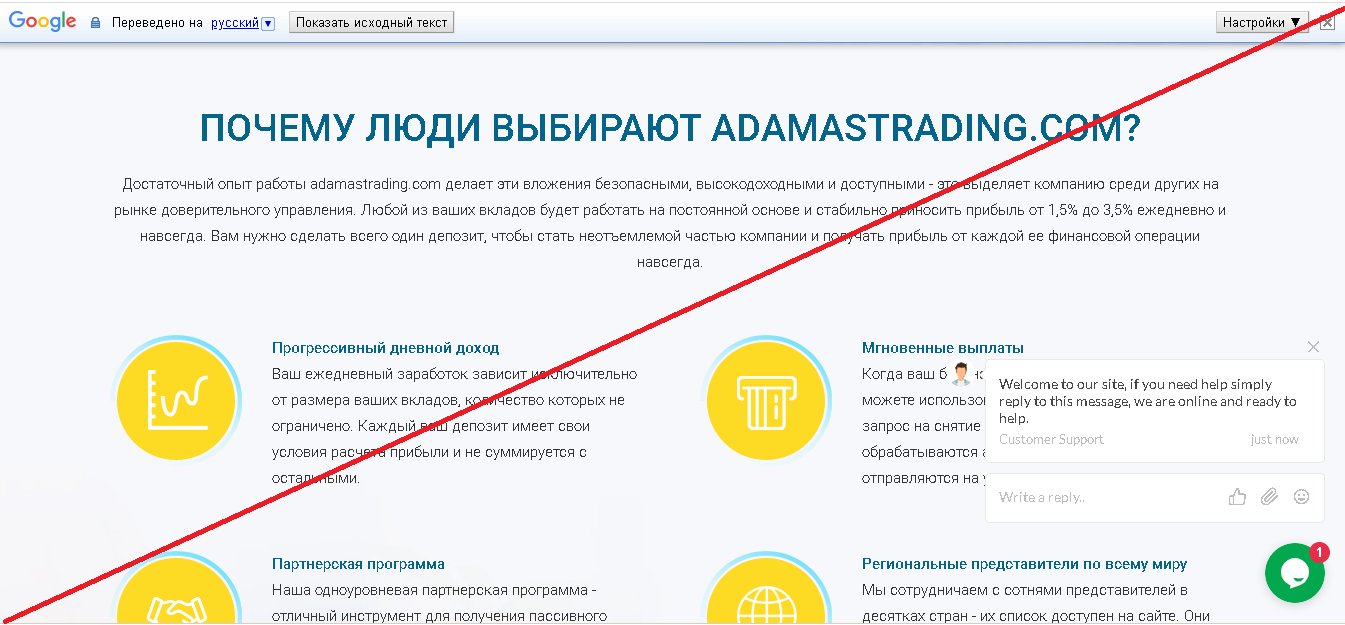Select Региональные представители по всему миру heading
This screenshot has height=625, width=1345.
pos(1025,564)
